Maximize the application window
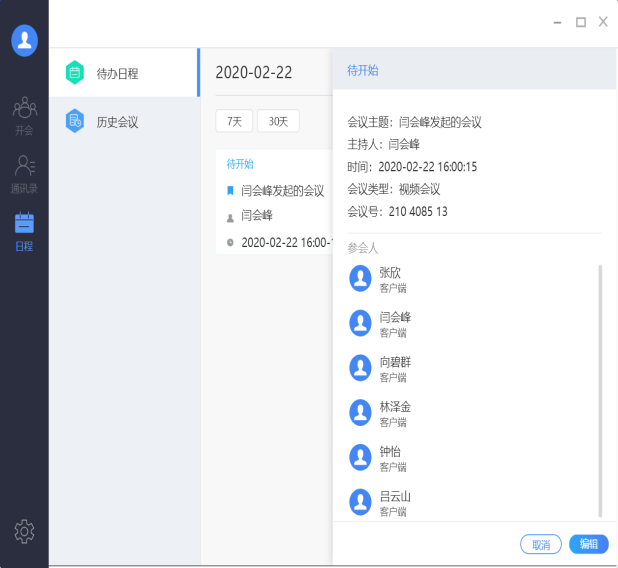Screen dimensions: 618x568 click(581, 21)
